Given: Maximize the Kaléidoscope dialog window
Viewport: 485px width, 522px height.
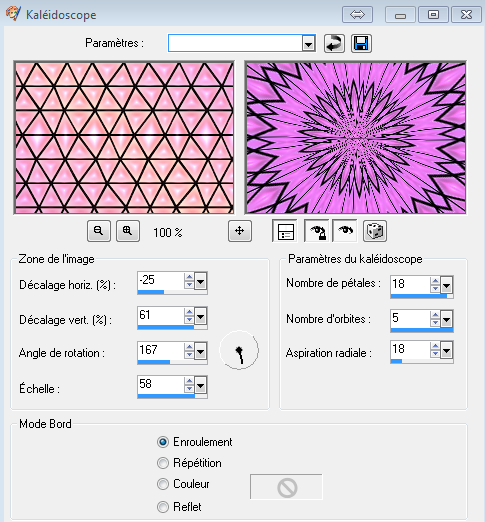Looking at the screenshot, I should 433,15.
